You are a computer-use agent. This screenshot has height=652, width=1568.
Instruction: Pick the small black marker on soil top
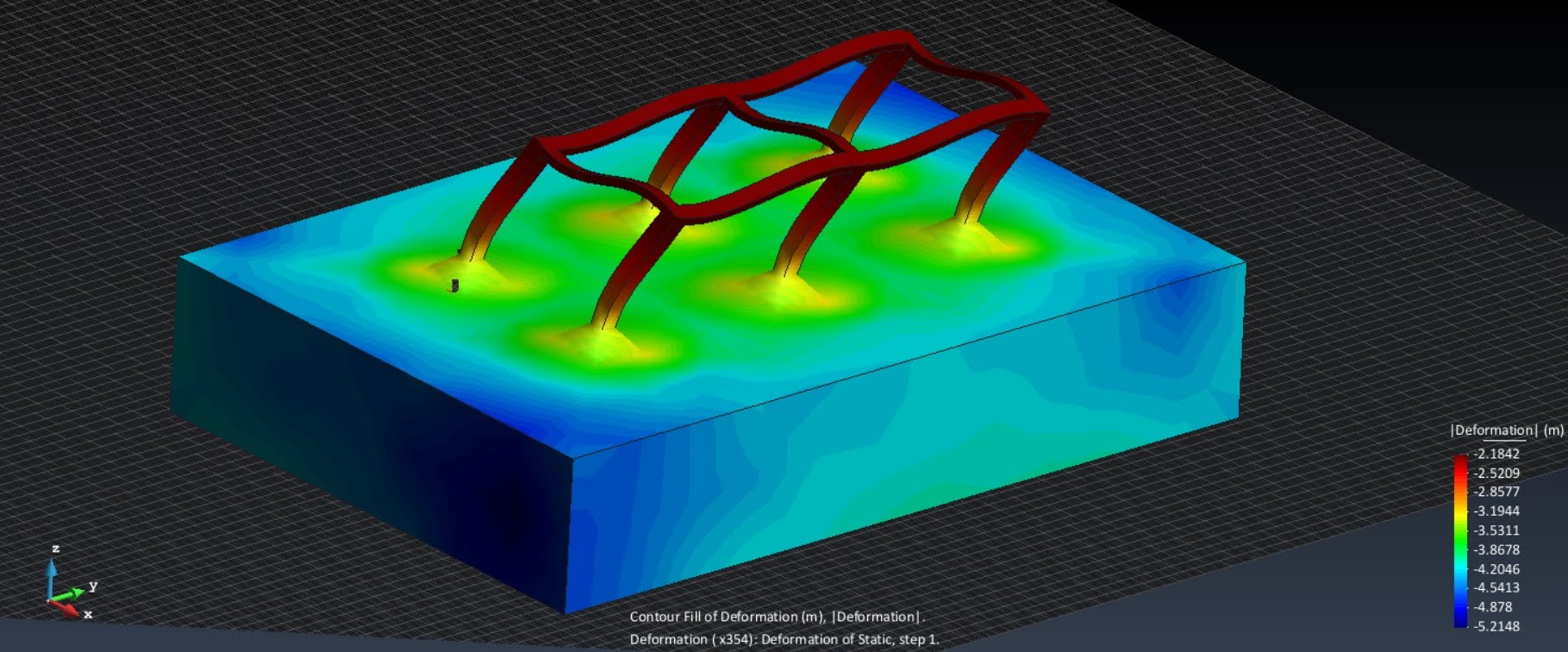(454, 285)
